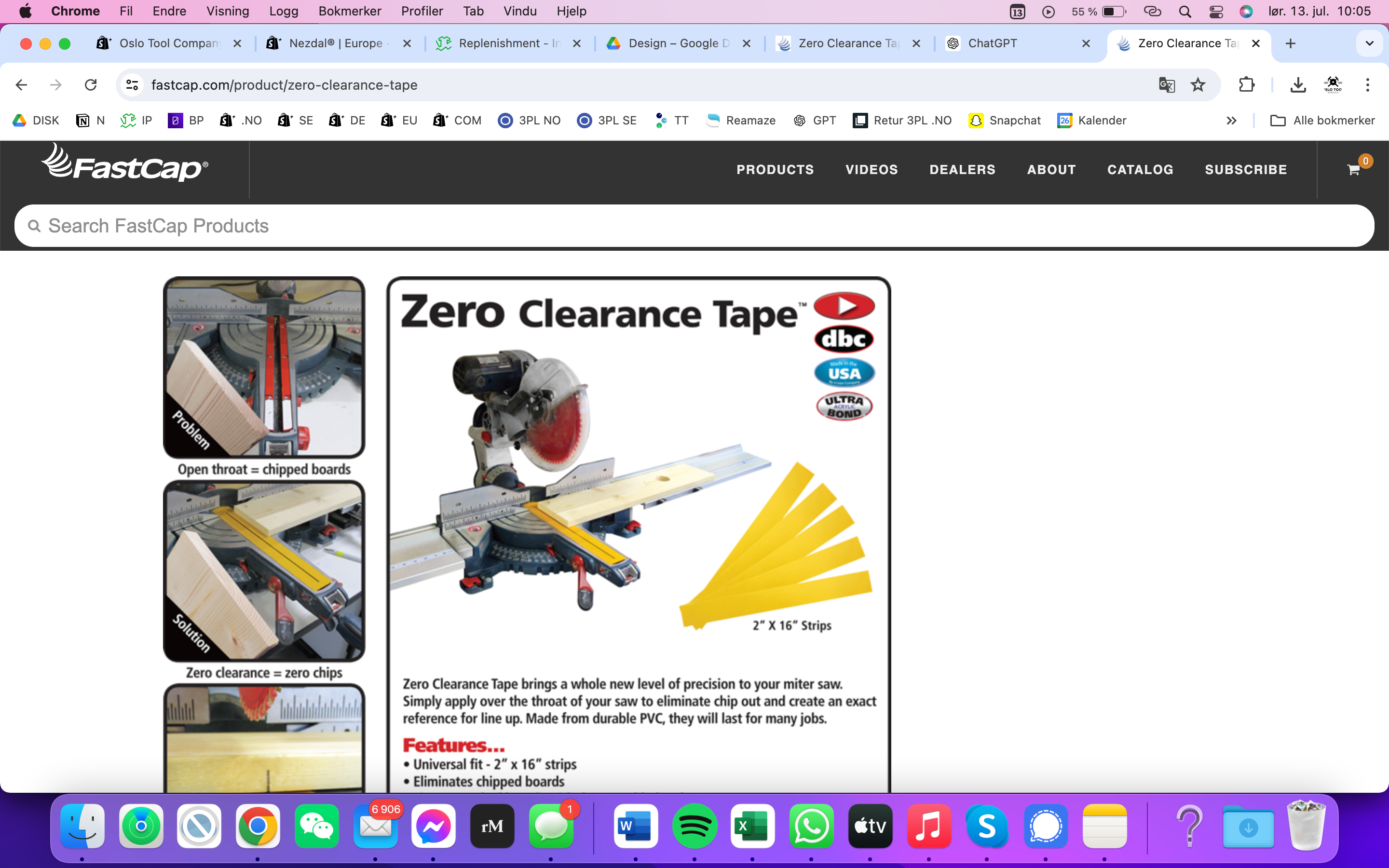Image resolution: width=1389 pixels, height=868 pixels.
Task: Show hidden bookmarks double chevron
Action: (x=1231, y=121)
